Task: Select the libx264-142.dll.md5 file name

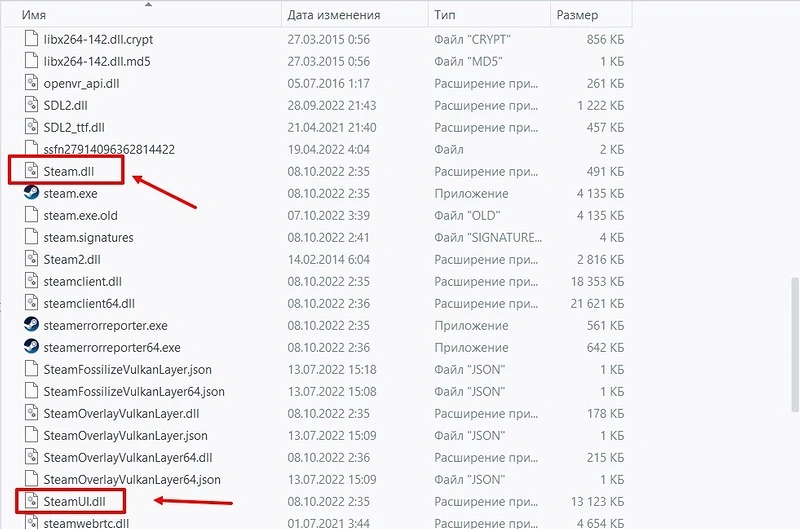Action: pos(97,61)
